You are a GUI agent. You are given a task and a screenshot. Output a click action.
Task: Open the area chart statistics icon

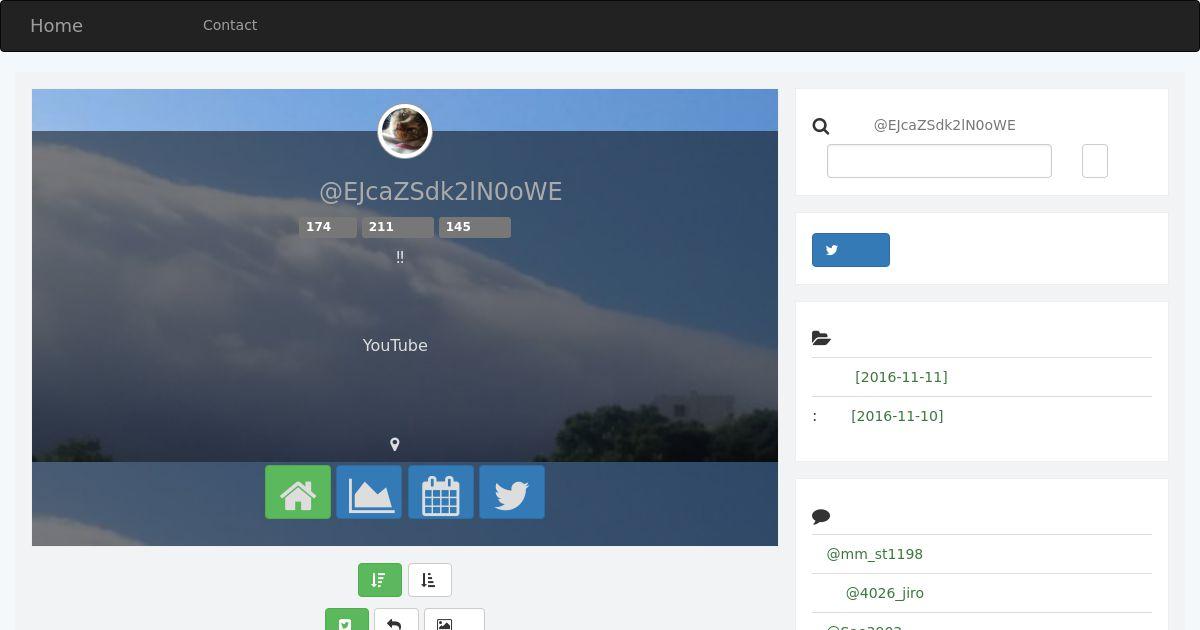(x=369, y=492)
